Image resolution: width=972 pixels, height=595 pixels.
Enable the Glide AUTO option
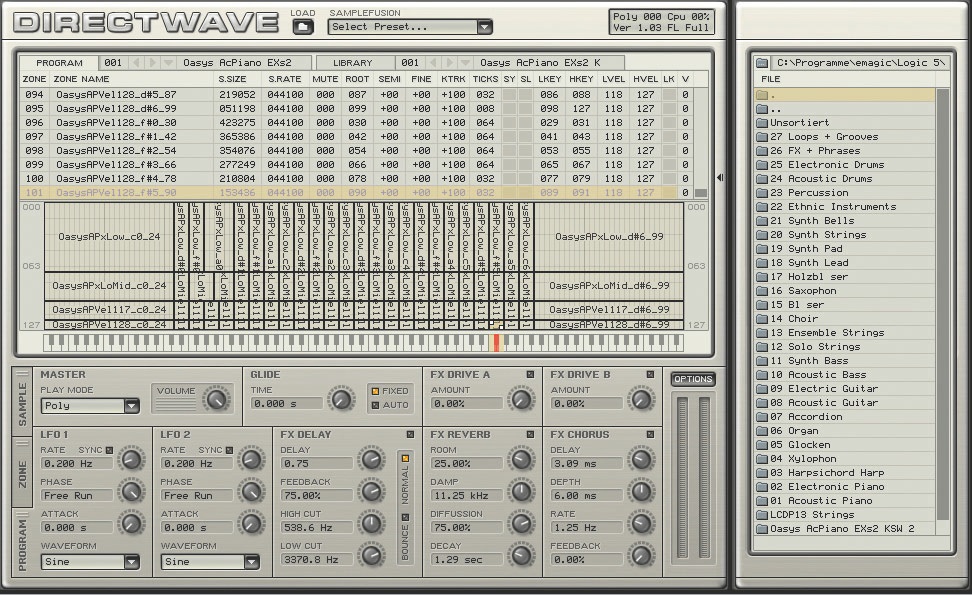375,405
